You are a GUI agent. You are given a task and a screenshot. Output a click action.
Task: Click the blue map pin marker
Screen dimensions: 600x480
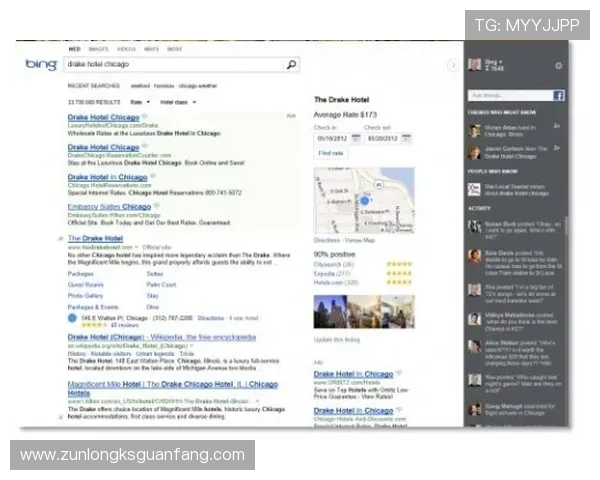[364, 201]
